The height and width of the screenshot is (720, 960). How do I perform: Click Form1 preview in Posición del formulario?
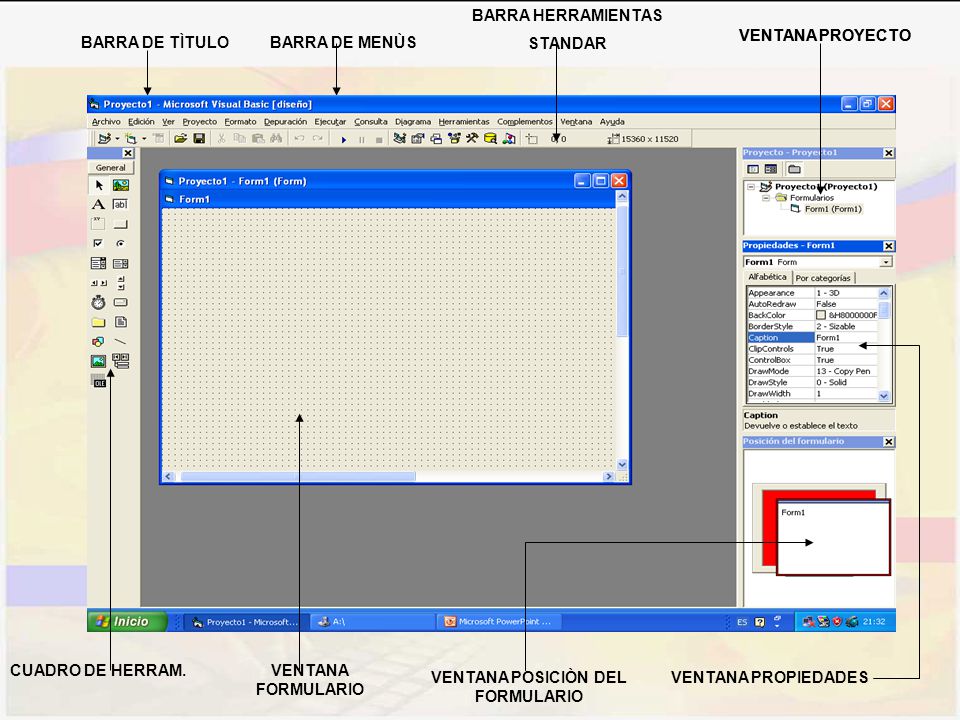[x=833, y=537]
